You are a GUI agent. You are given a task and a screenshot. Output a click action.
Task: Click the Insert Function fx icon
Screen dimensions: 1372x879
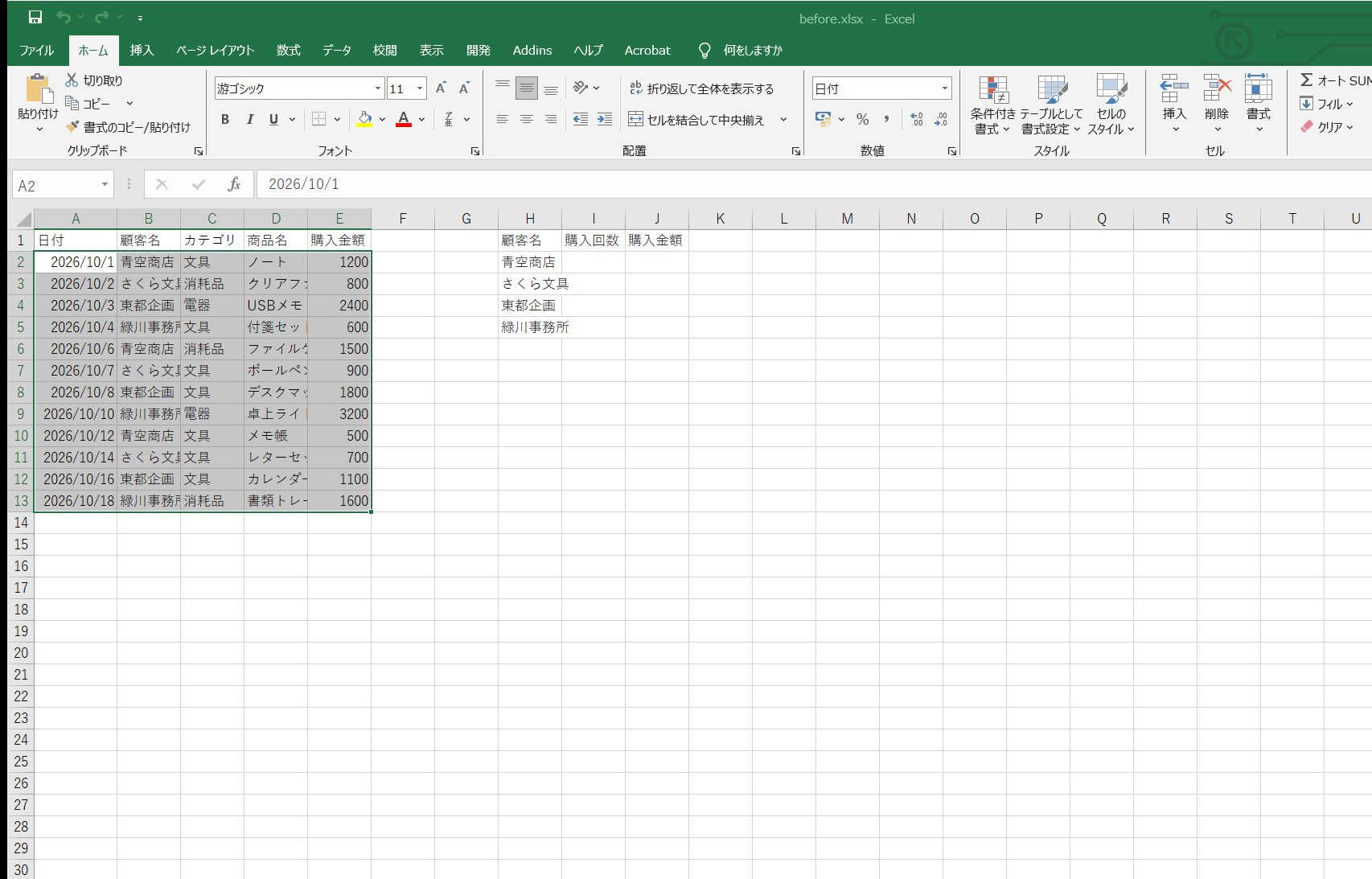pyautogui.click(x=234, y=184)
